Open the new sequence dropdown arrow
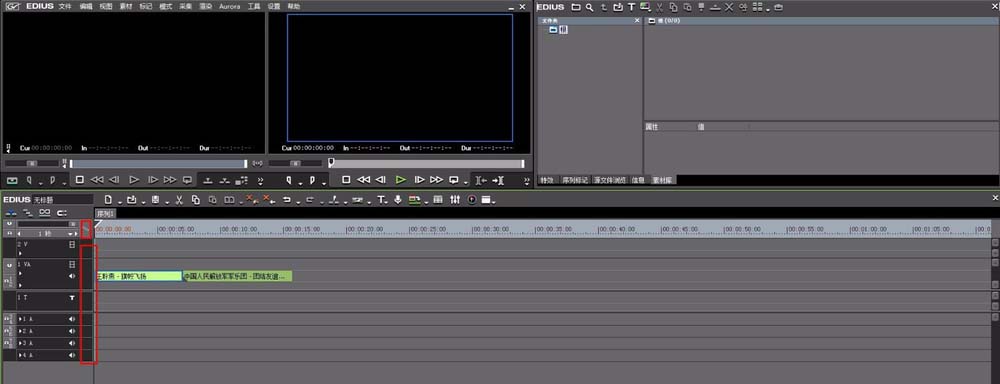 coord(119,202)
